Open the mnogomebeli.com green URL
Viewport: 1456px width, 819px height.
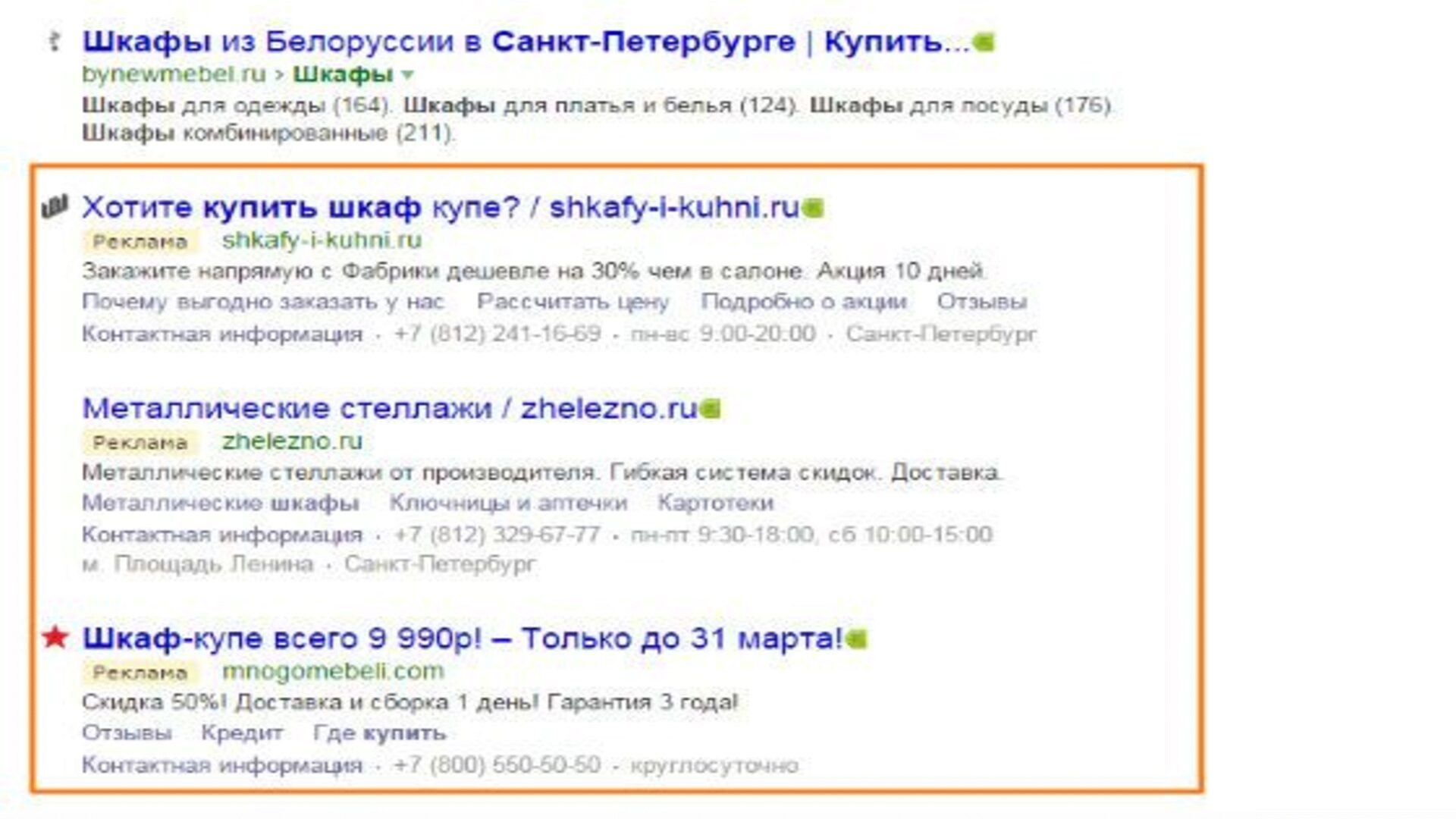click(333, 671)
